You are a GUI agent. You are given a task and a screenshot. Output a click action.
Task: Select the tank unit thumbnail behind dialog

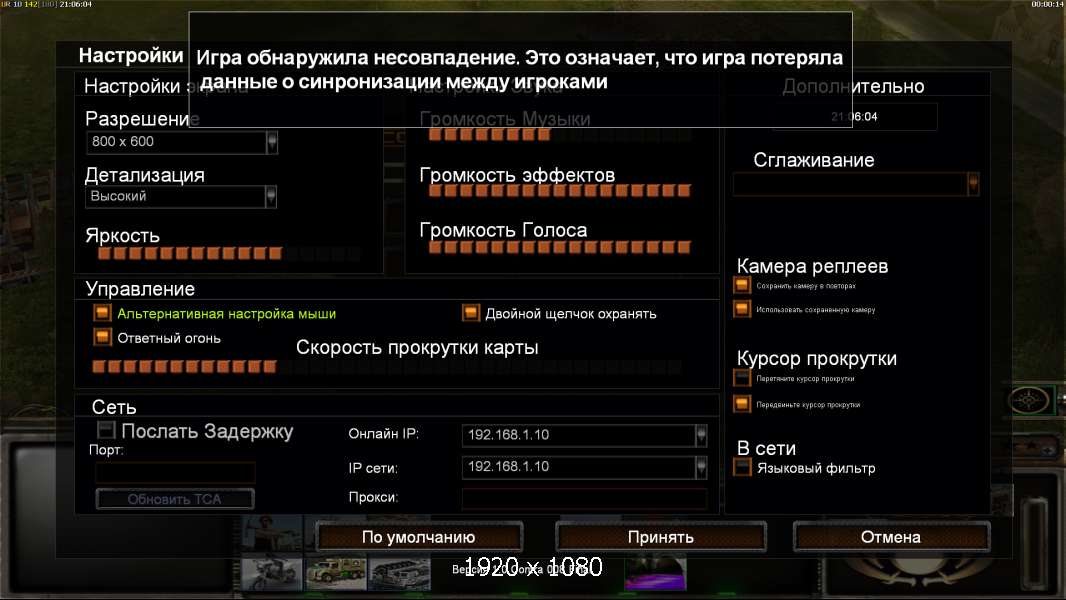click(400, 574)
